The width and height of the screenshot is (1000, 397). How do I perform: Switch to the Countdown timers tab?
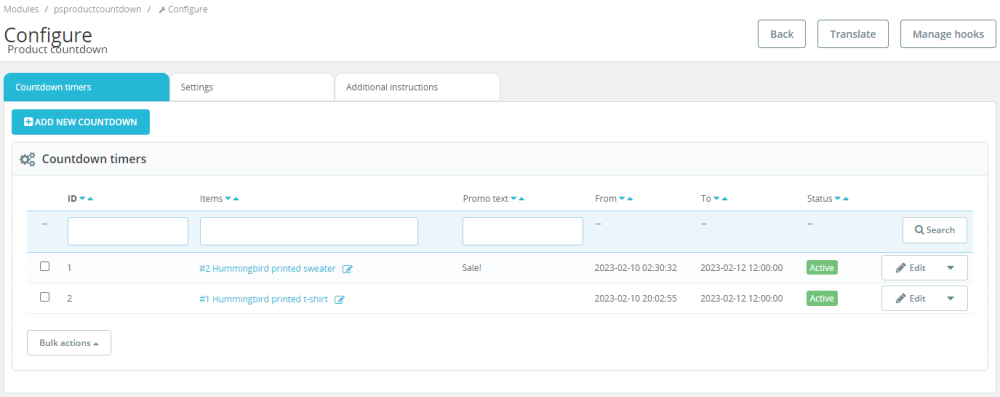pyautogui.click(x=86, y=87)
